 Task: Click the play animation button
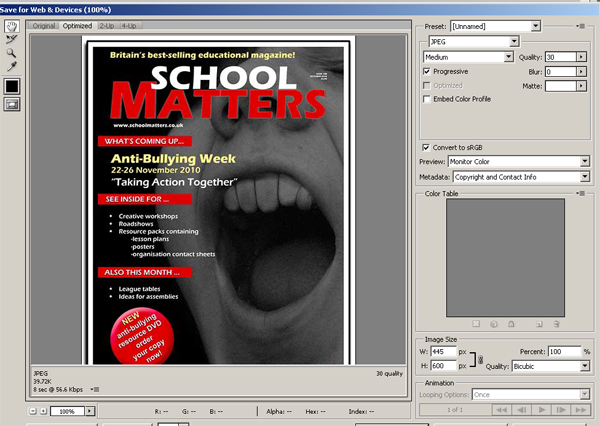[541, 410]
